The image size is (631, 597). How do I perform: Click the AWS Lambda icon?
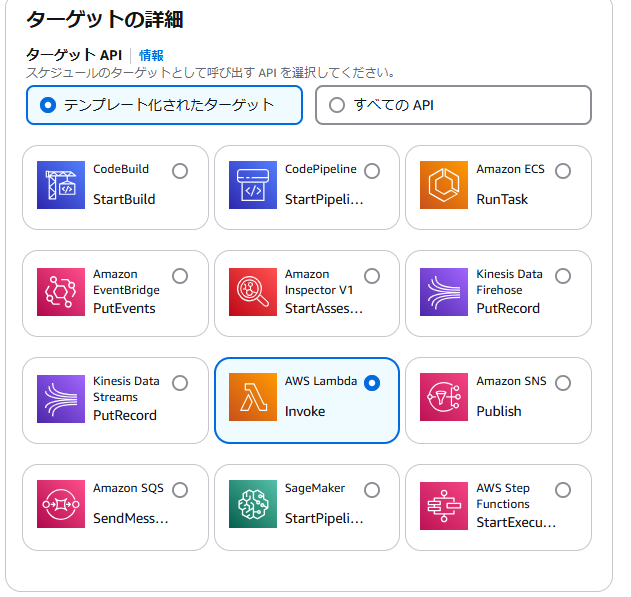coord(253,397)
